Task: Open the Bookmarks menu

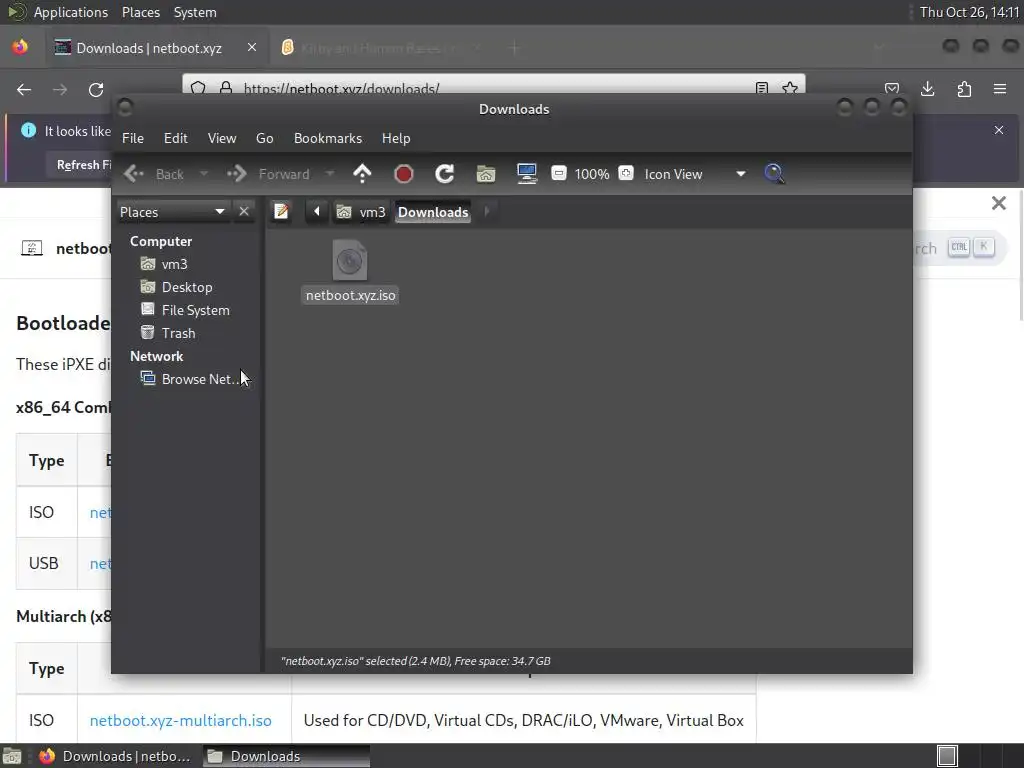Action: pyautogui.click(x=328, y=138)
